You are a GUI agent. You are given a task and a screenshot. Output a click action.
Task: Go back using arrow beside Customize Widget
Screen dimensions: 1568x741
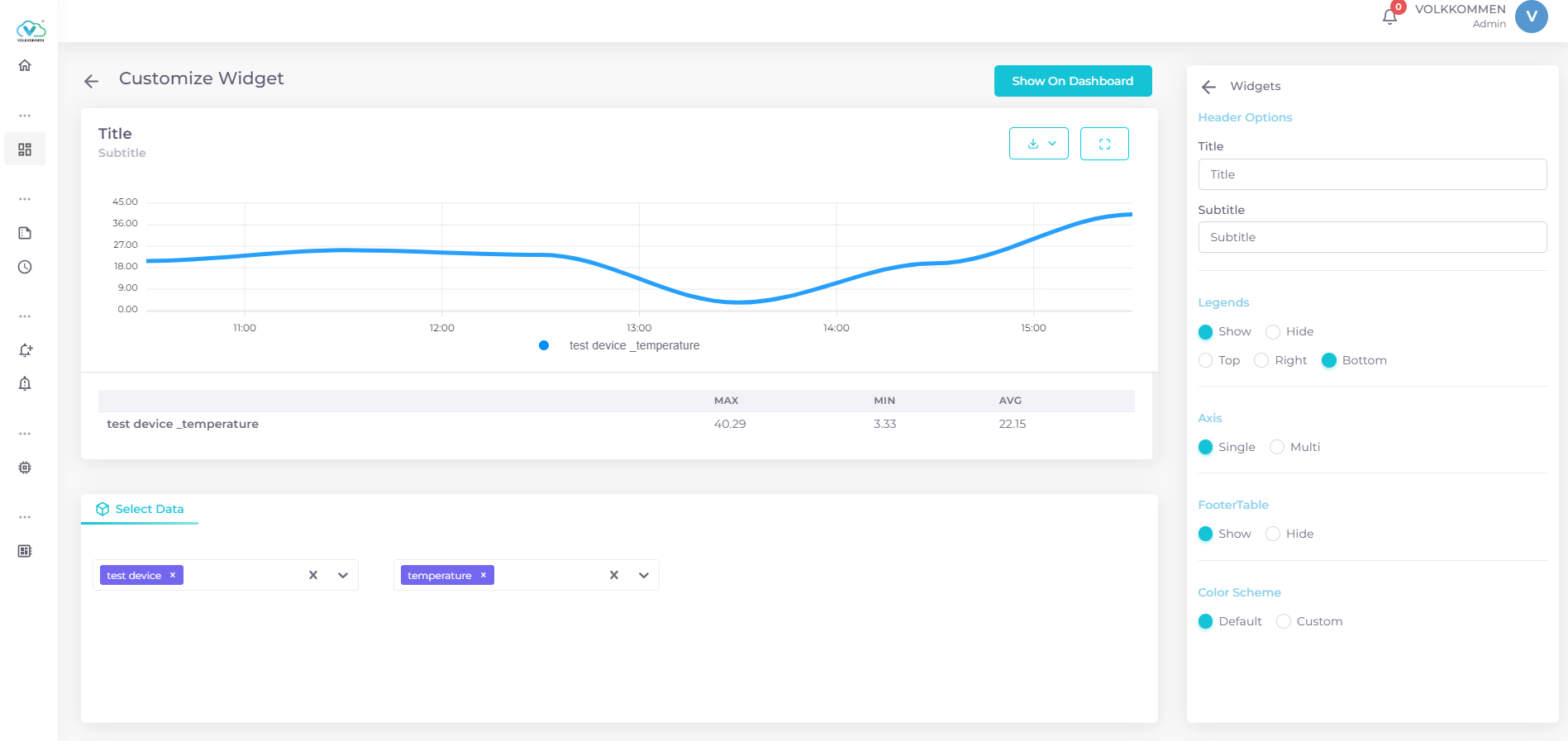click(91, 81)
